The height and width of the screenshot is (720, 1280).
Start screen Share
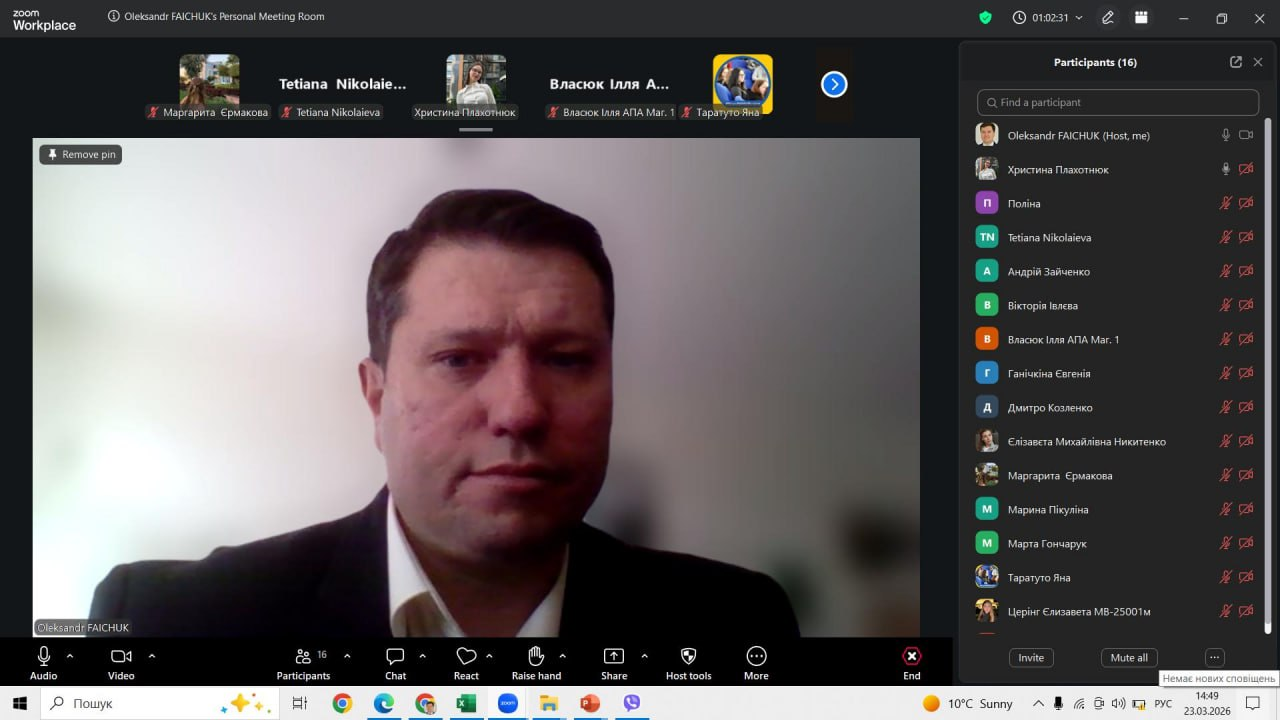(614, 663)
